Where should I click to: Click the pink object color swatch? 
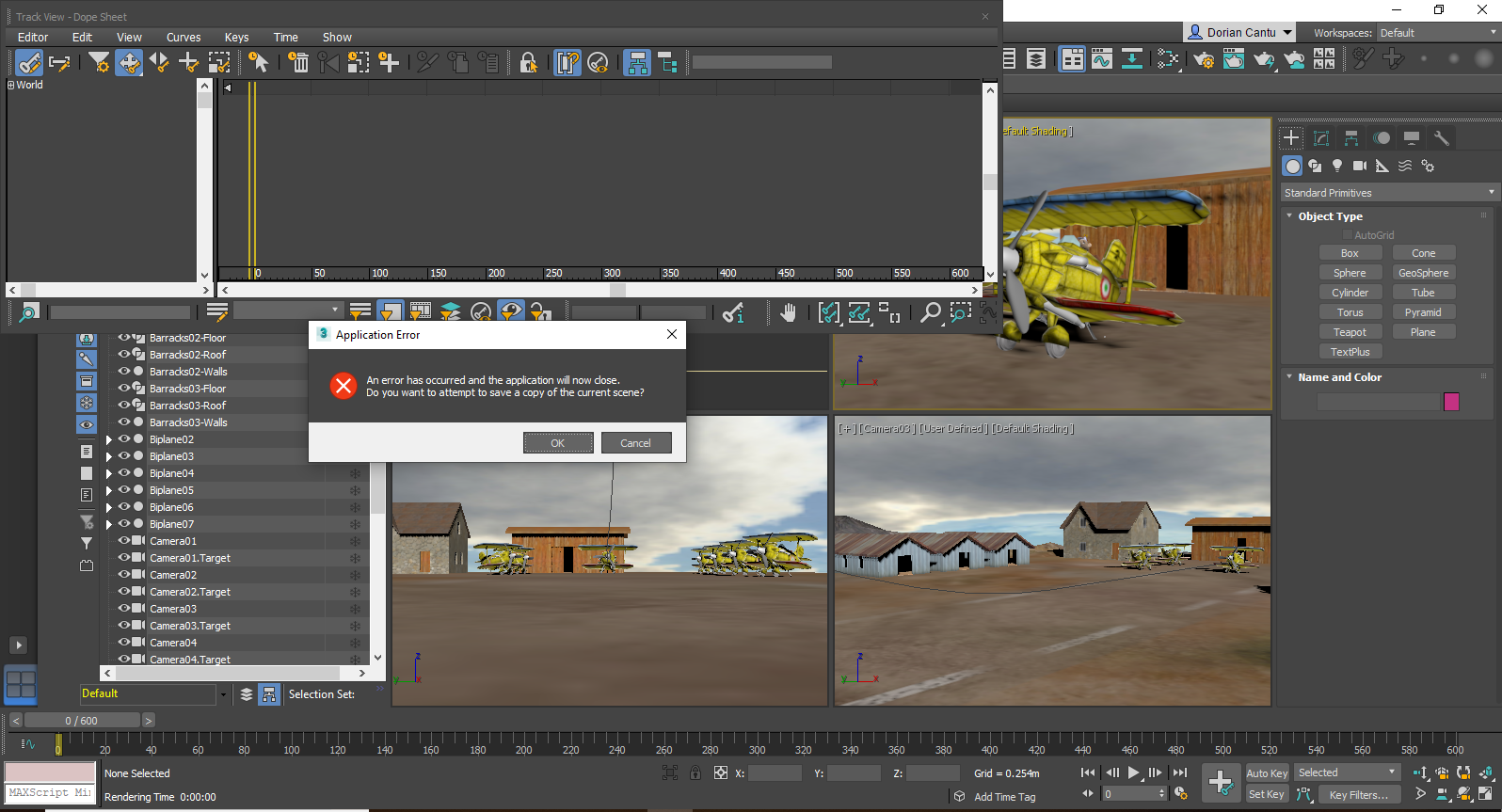tap(1451, 402)
